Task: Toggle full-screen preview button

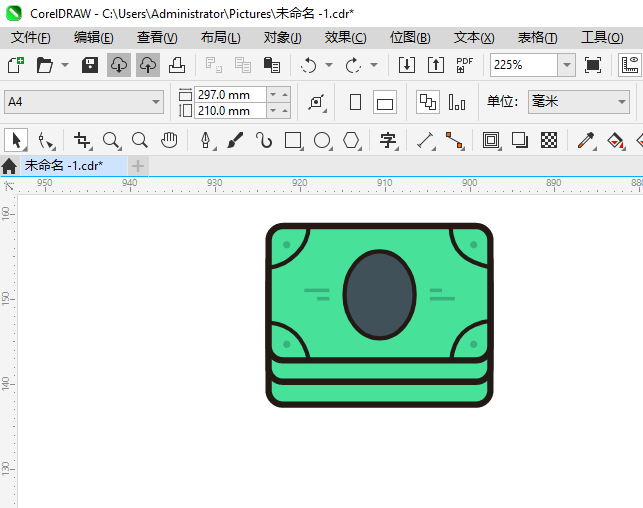Action: pos(593,65)
